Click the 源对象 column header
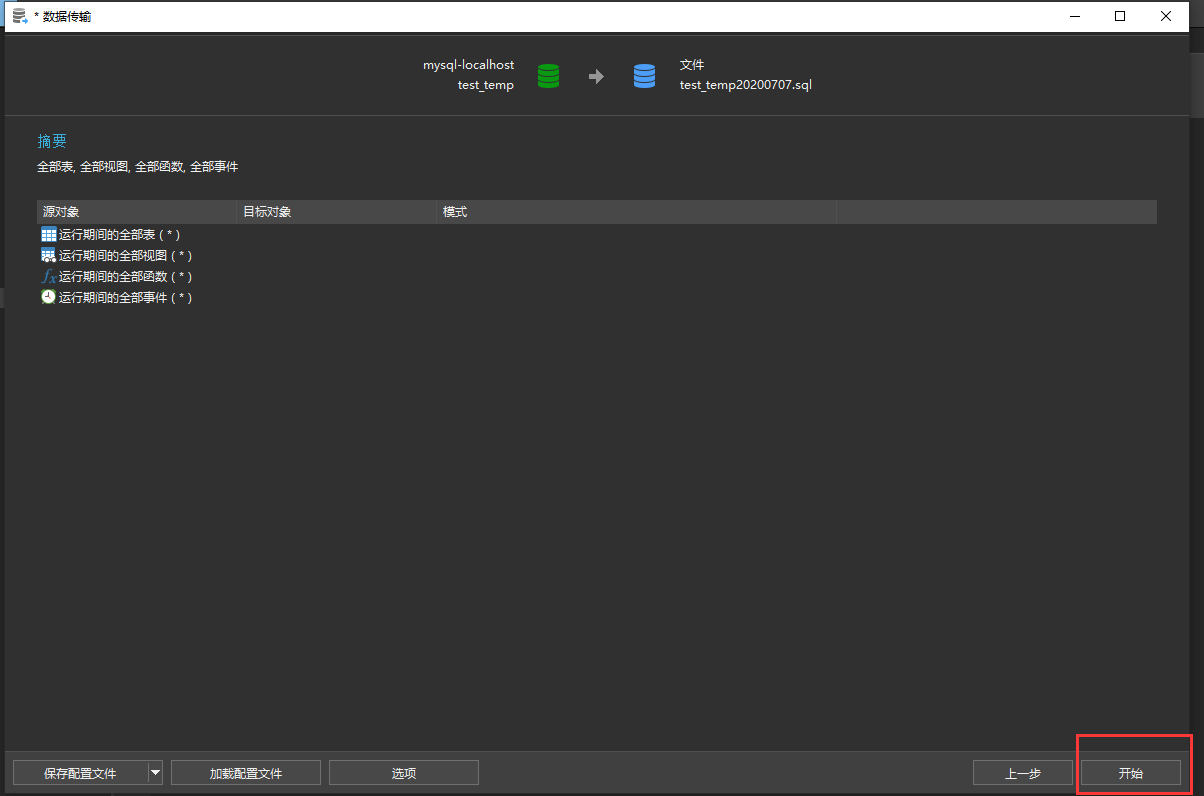The height and width of the screenshot is (796, 1204). (x=60, y=211)
